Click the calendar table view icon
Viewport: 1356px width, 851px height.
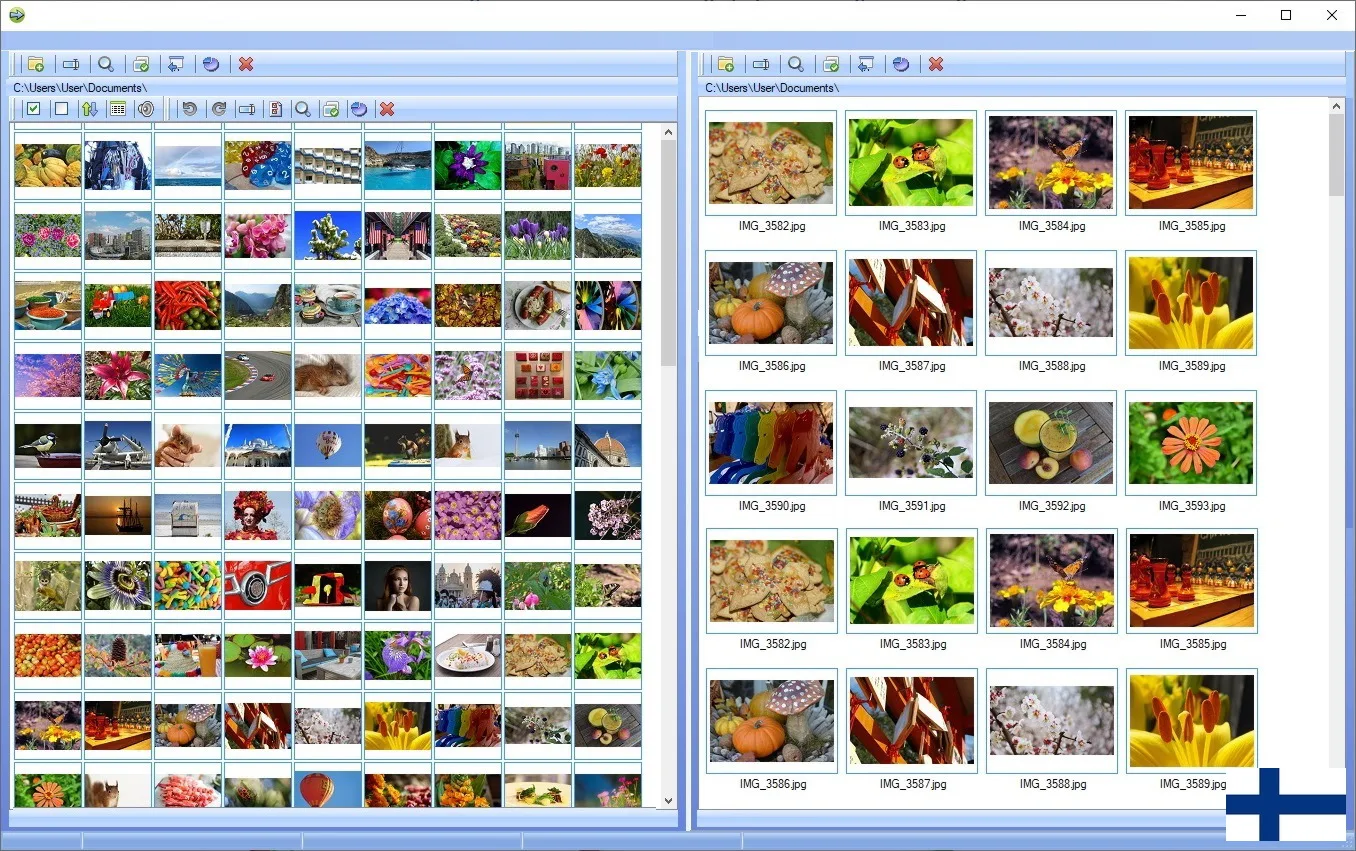(117, 109)
